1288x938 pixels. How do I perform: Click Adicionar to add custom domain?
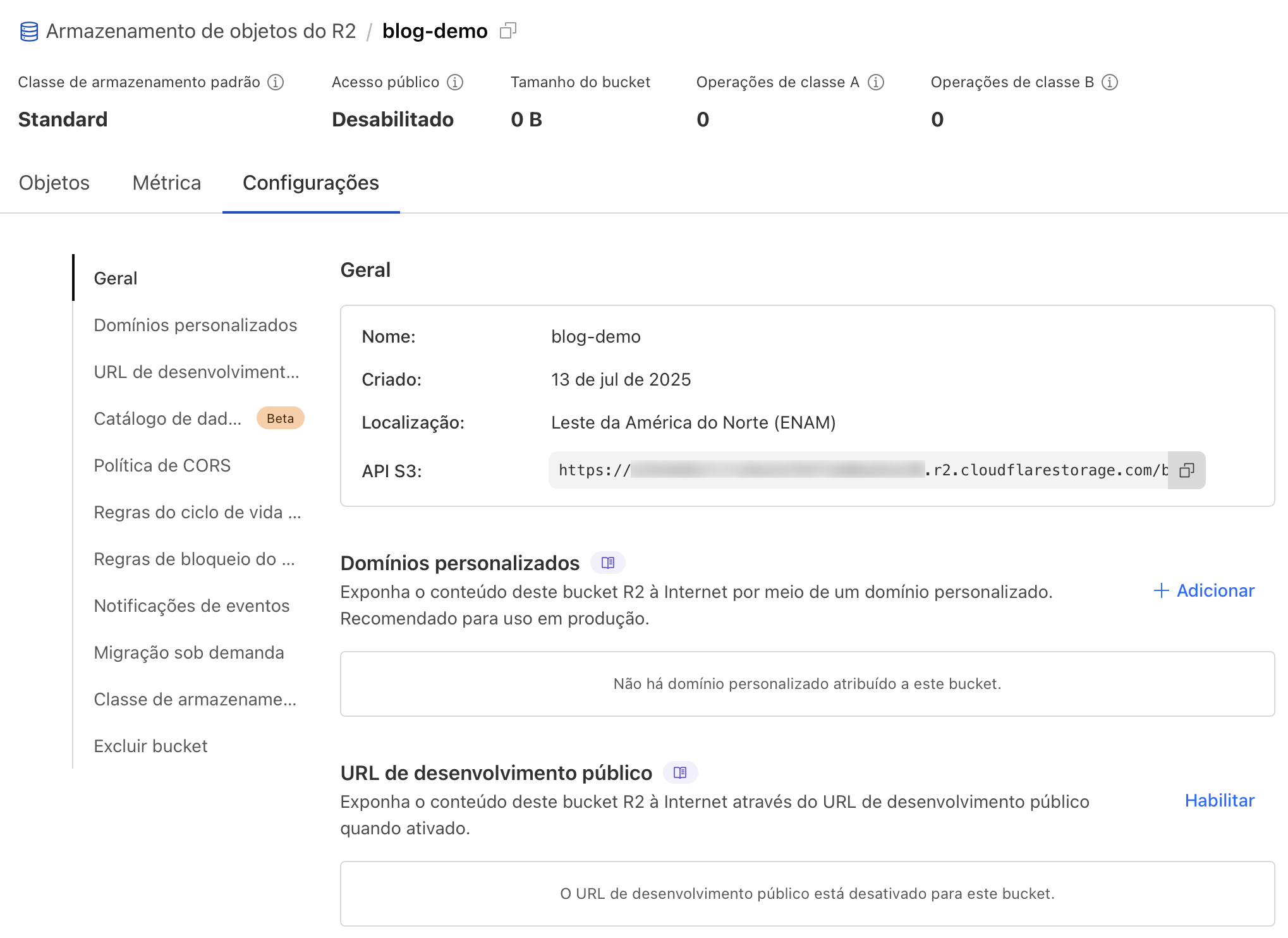point(1204,590)
